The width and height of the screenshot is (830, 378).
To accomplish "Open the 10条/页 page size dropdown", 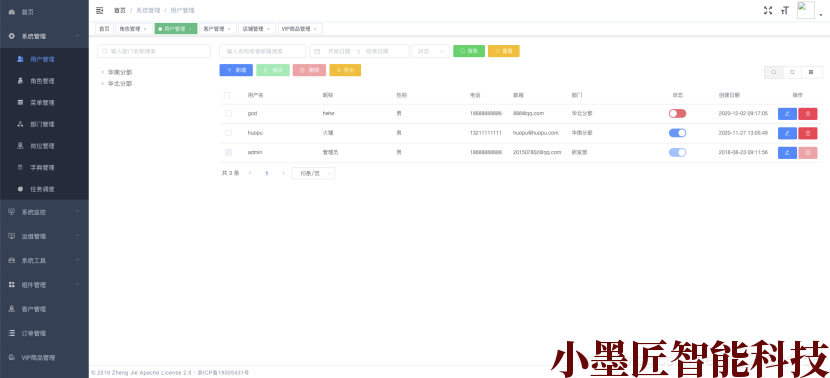I will [313, 173].
